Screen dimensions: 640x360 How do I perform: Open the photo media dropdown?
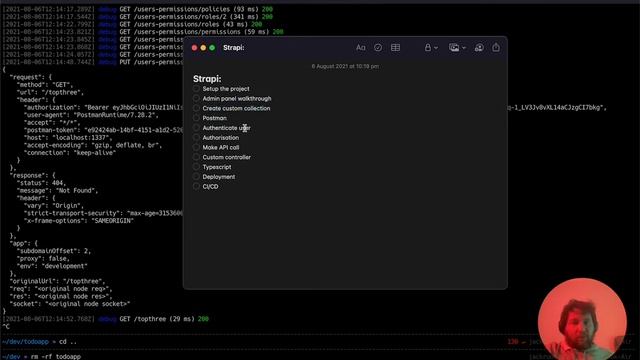tap(457, 48)
